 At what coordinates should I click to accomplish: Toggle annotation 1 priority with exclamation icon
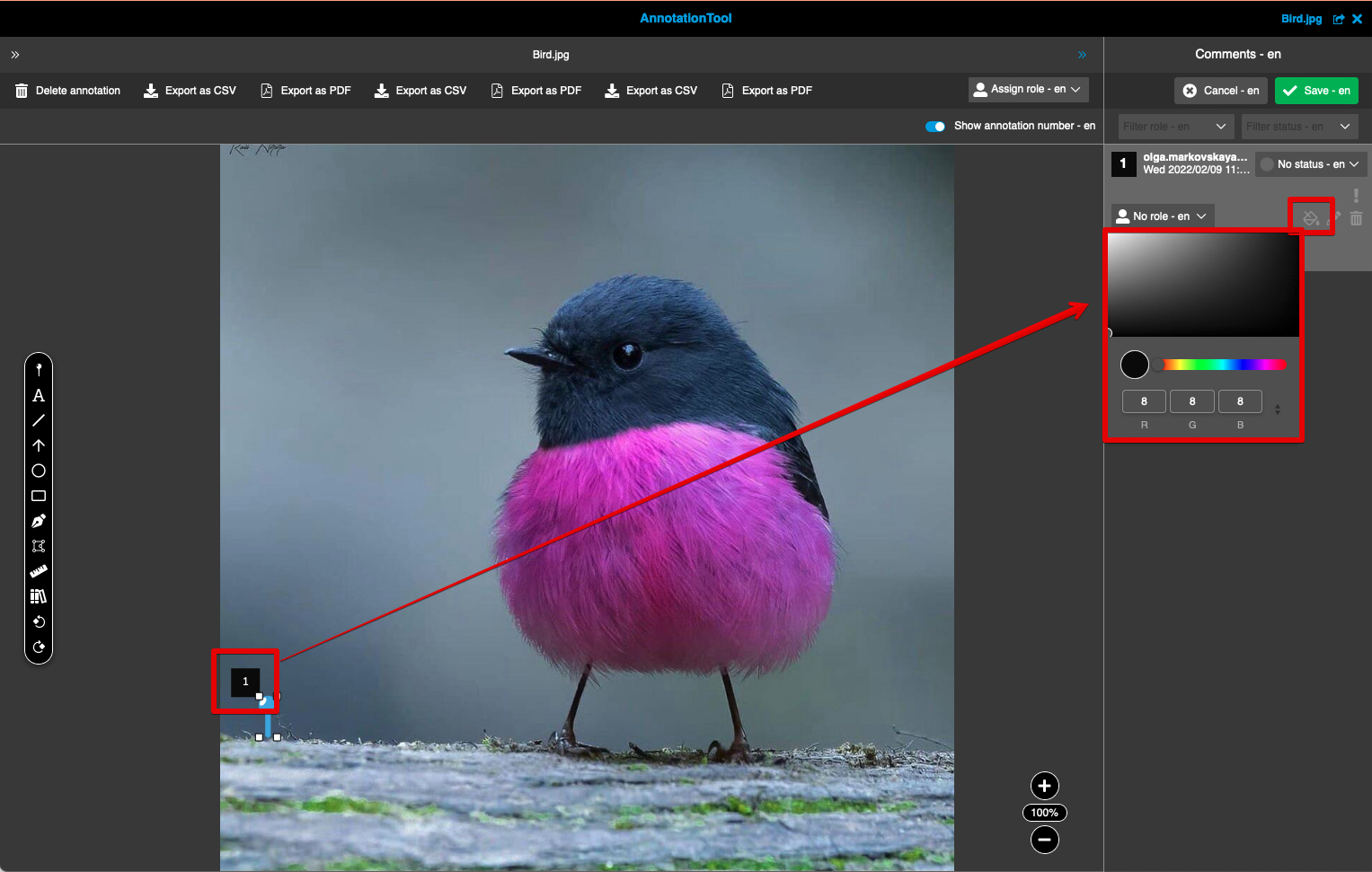[1356, 194]
